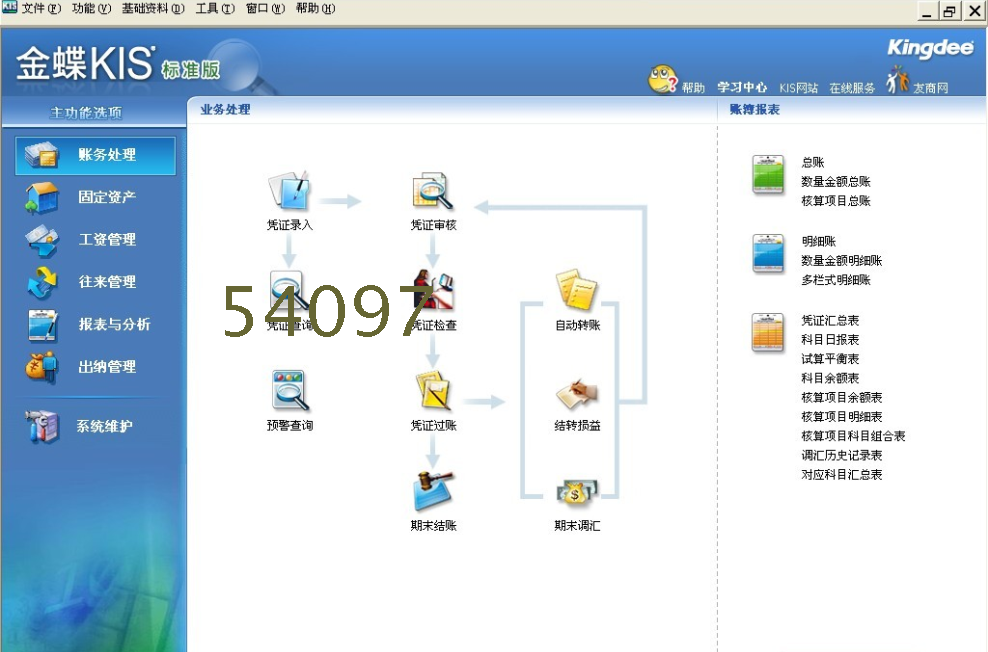The image size is (988, 652).
Task: Open the 科目余额表 report
Action: tap(830, 379)
